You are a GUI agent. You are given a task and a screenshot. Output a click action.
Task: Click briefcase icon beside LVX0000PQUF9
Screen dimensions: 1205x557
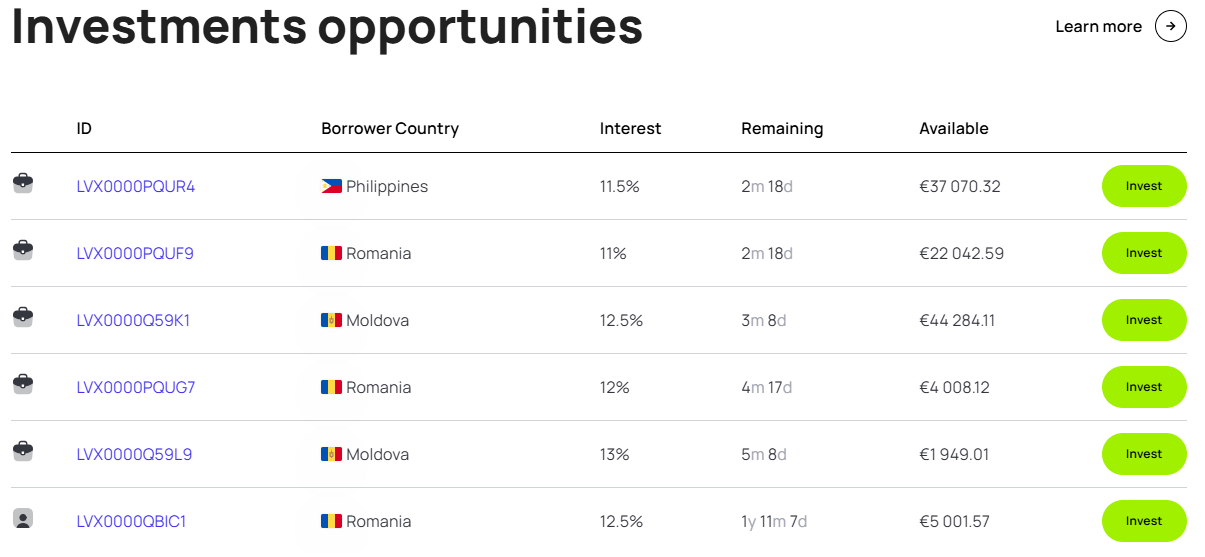pos(23,251)
